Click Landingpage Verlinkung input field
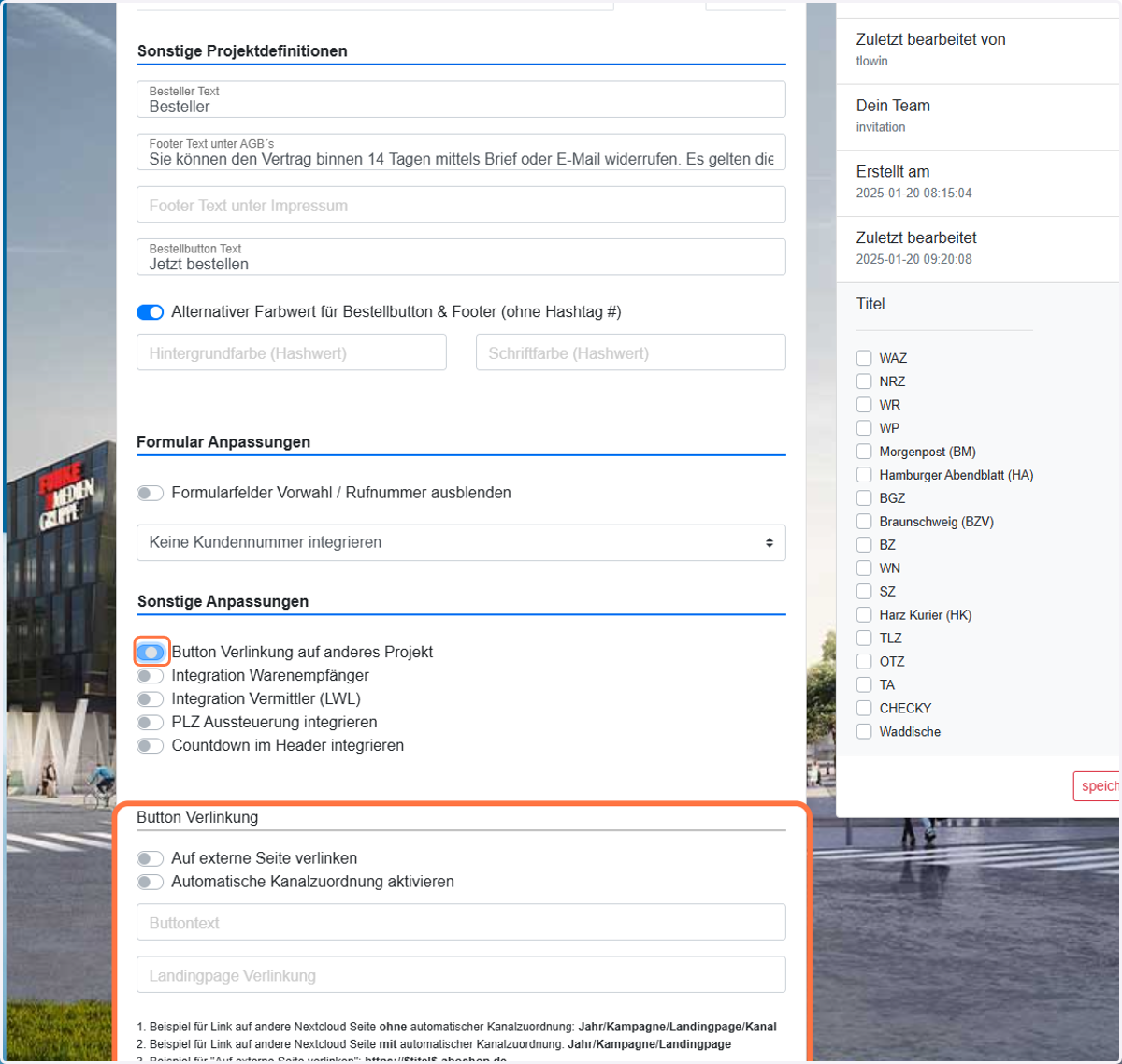 click(x=461, y=974)
